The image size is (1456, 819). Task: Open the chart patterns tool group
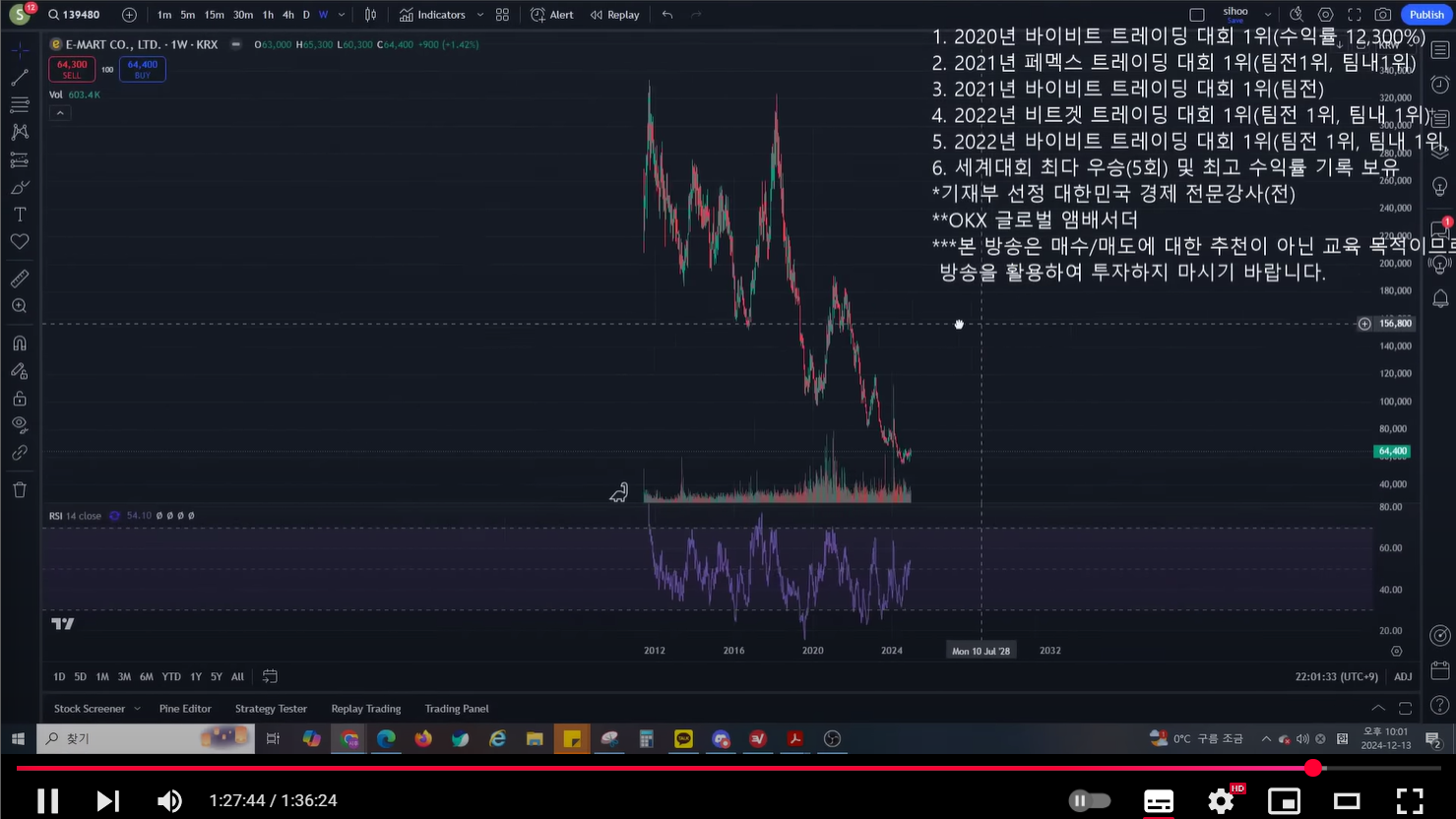coord(20,131)
